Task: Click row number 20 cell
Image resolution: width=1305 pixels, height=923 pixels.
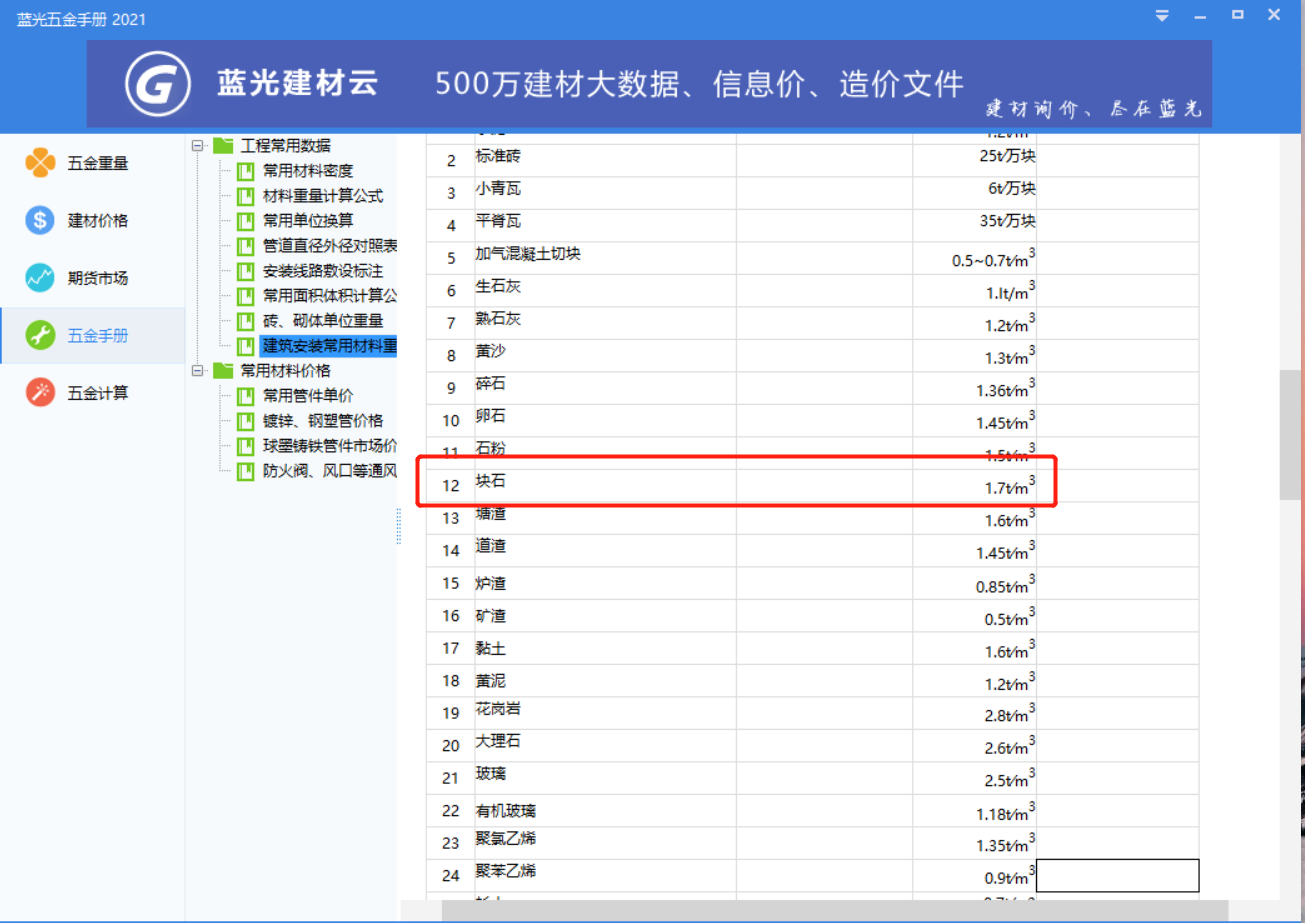Action: (450, 745)
